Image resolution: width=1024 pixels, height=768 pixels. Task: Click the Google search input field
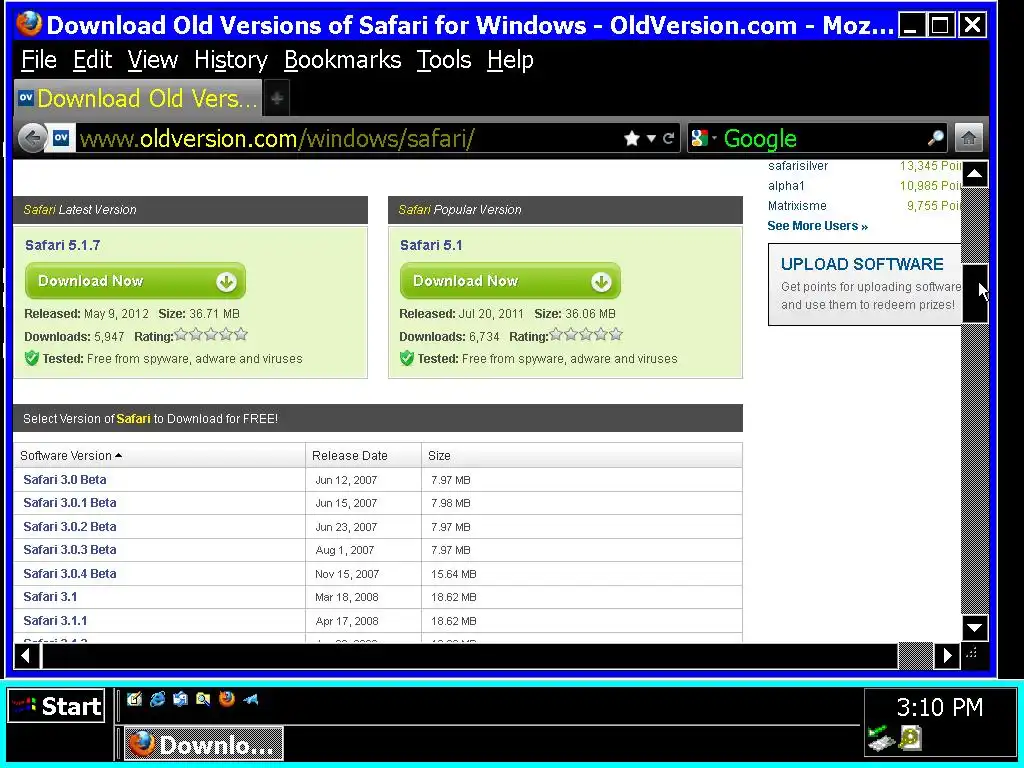pos(823,138)
